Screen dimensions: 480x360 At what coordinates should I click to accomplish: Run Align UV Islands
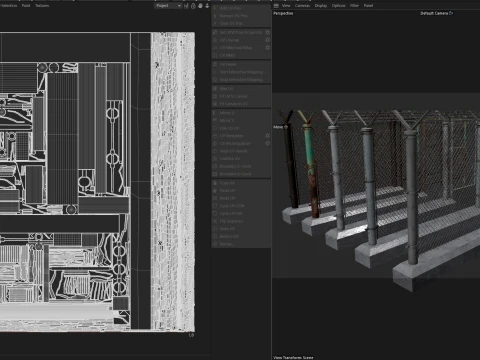[x=241, y=151]
